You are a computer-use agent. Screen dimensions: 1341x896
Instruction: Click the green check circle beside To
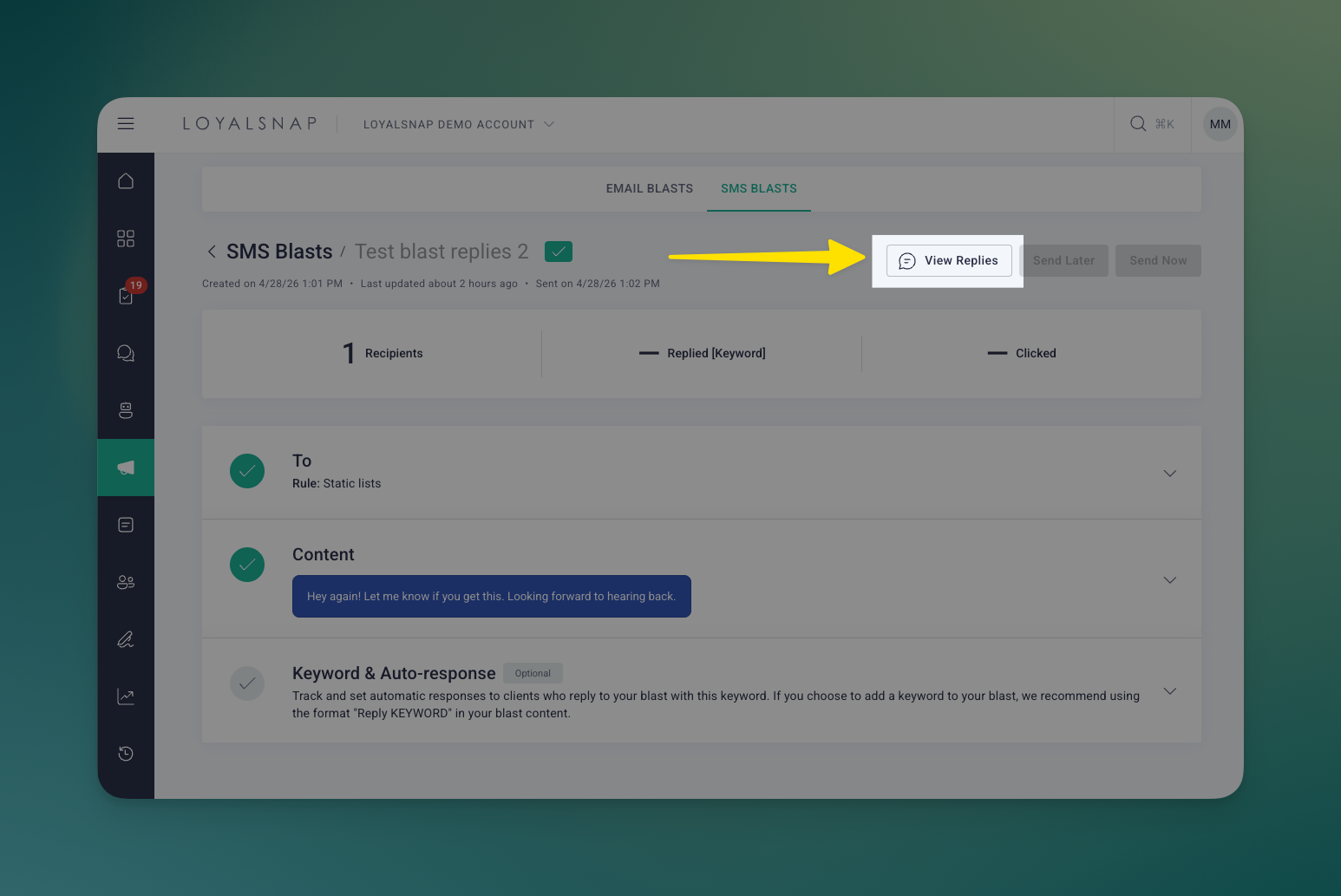pyautogui.click(x=247, y=471)
